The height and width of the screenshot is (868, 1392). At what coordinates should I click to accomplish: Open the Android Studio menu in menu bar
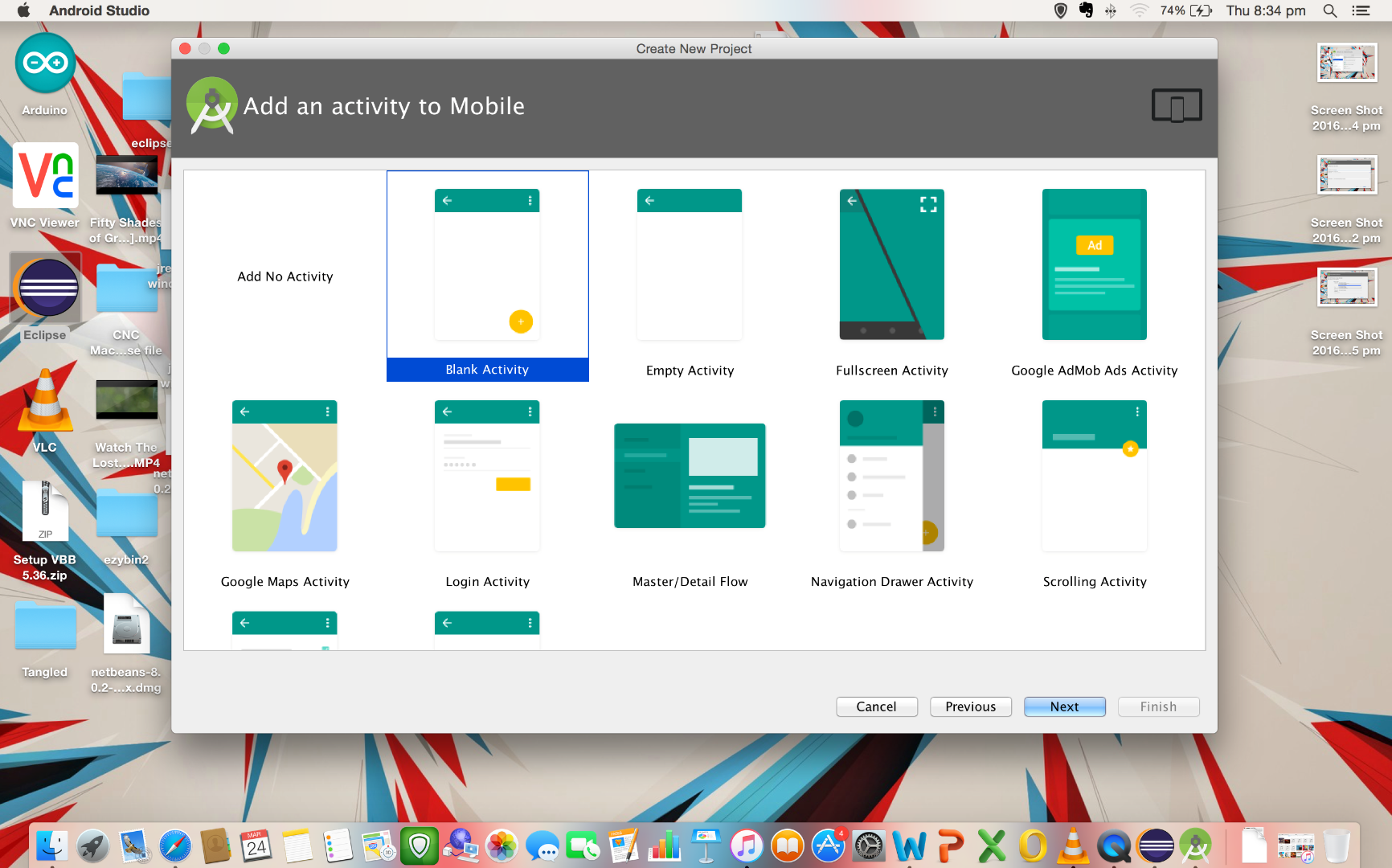pos(99,10)
